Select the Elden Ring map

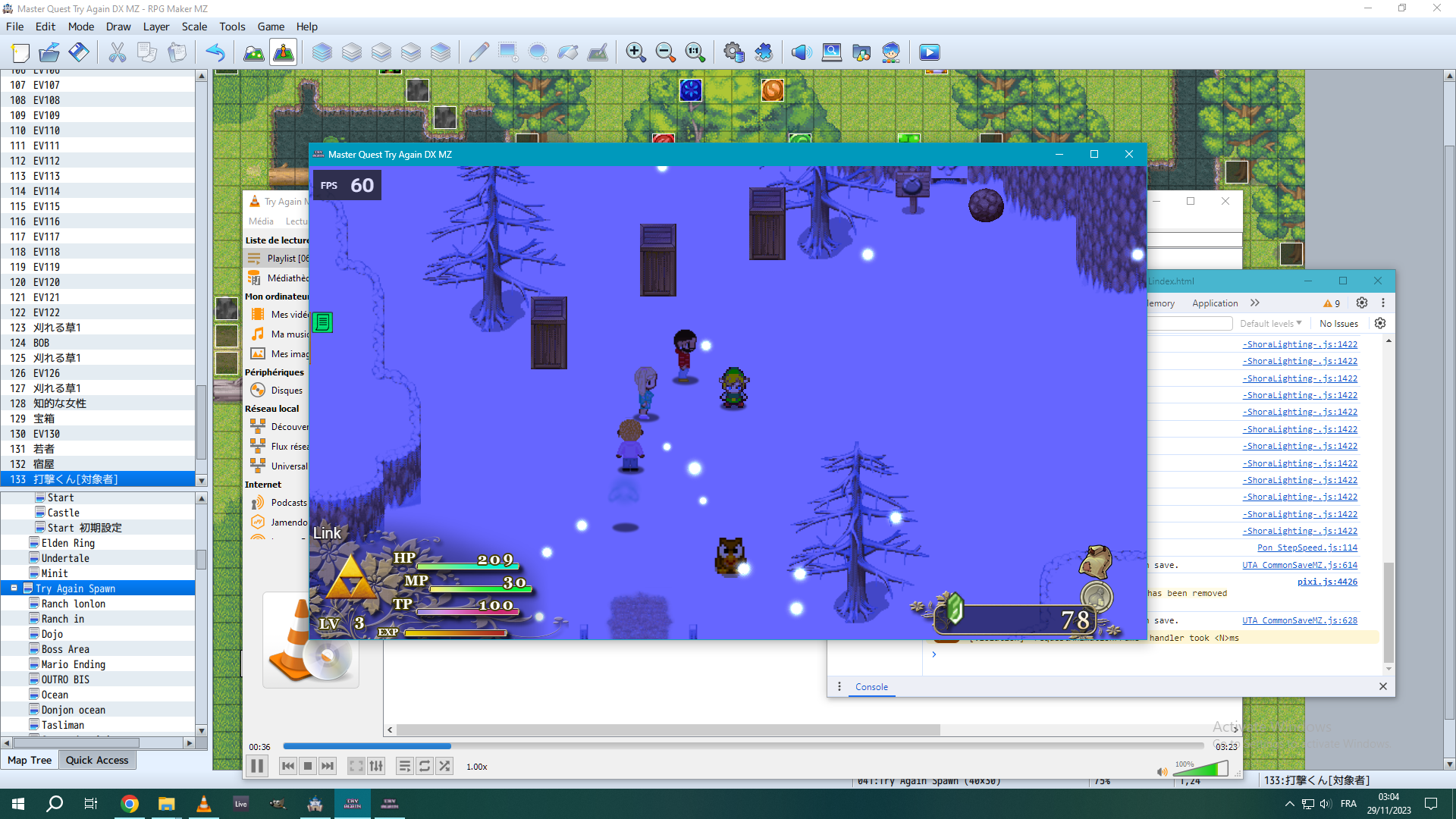tap(68, 543)
